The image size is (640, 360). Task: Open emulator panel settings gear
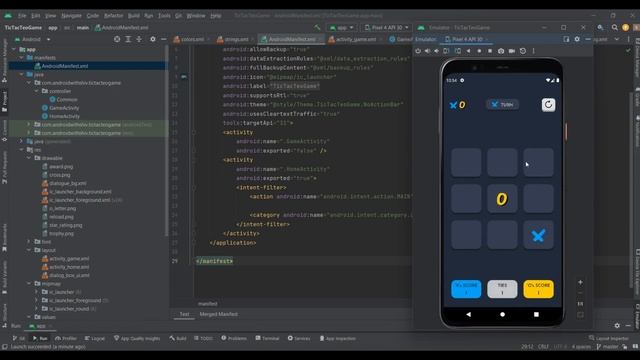577,39
